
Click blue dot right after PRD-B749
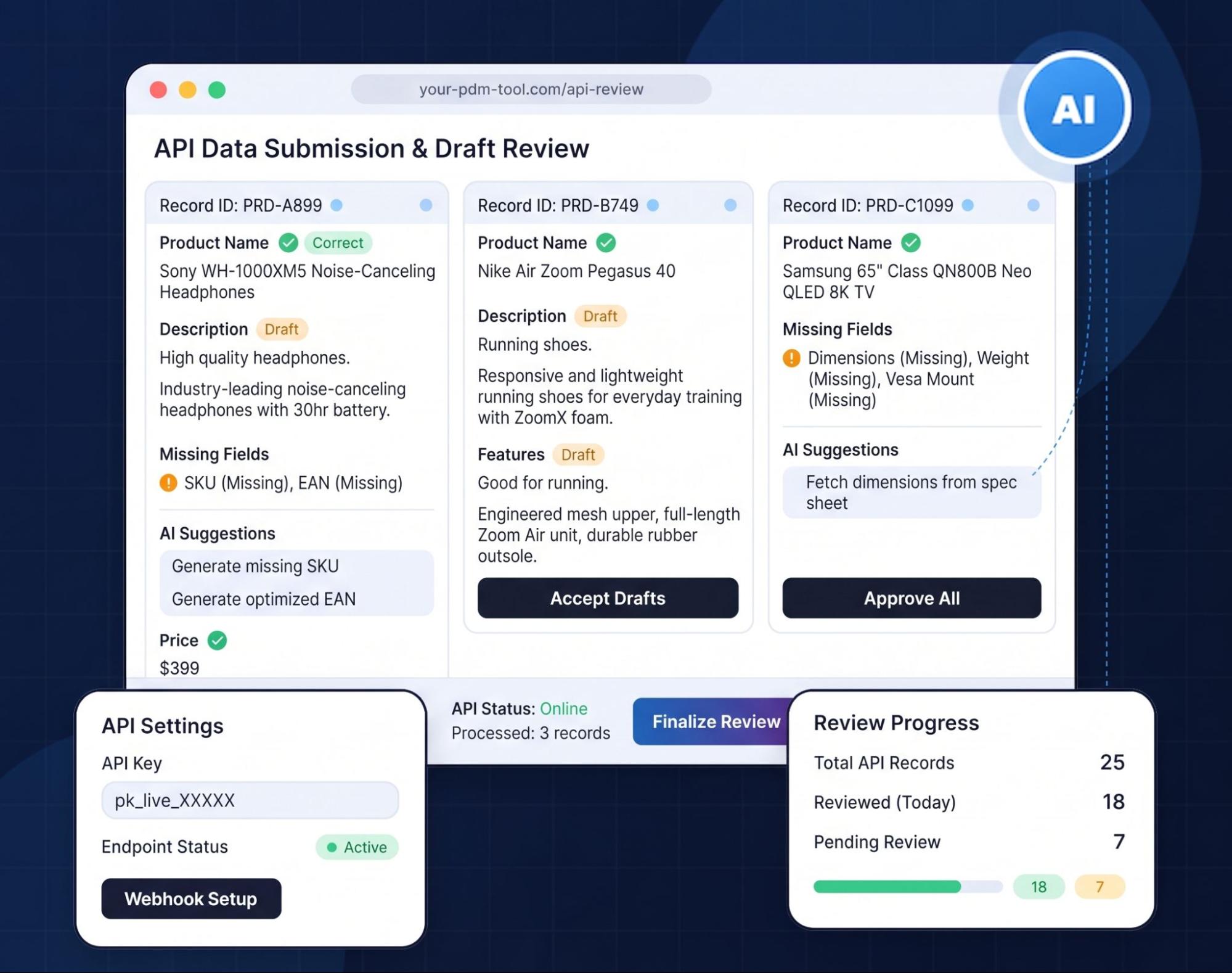(653, 205)
